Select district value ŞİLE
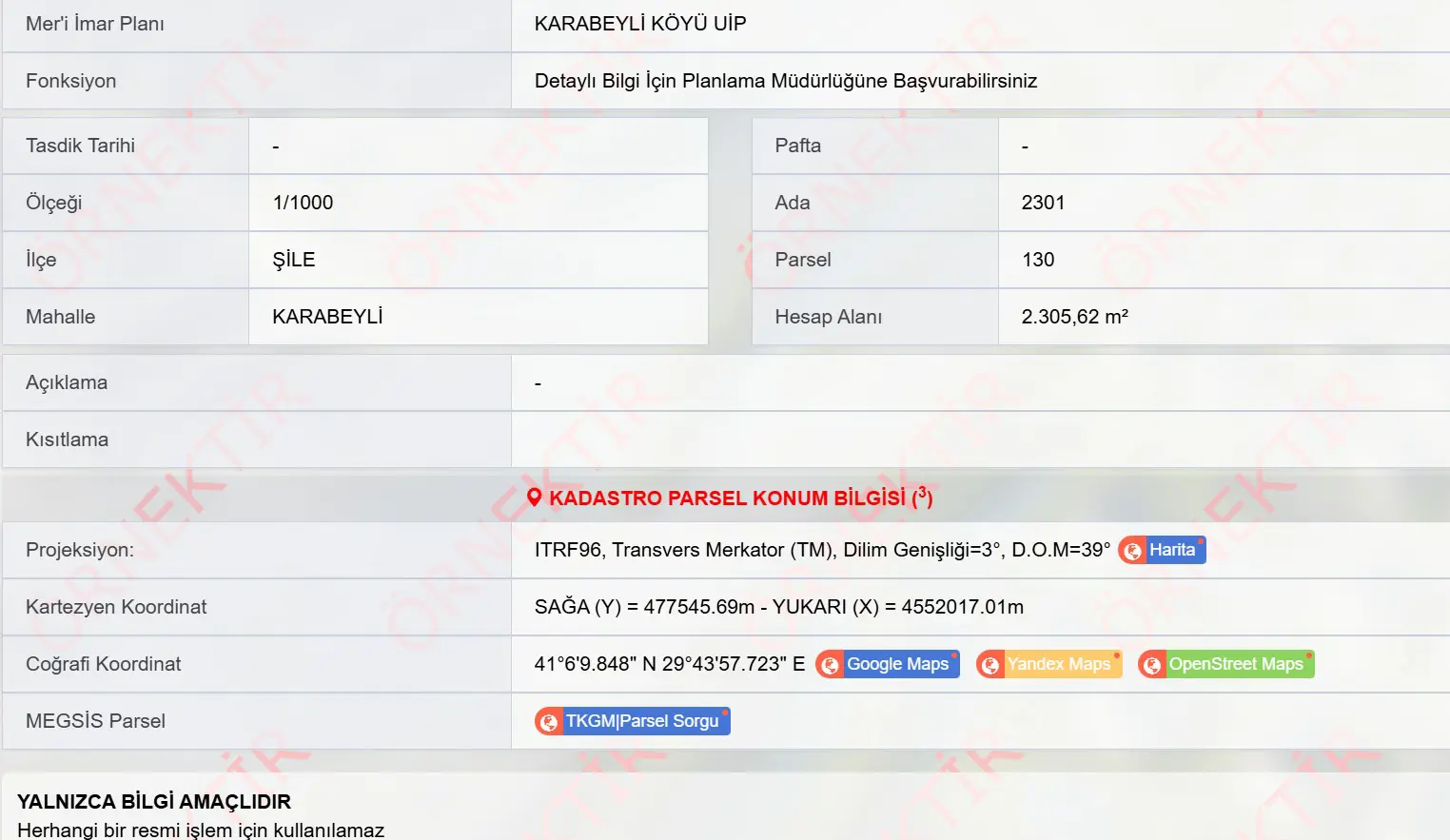Image resolution: width=1450 pixels, height=840 pixels. point(293,260)
